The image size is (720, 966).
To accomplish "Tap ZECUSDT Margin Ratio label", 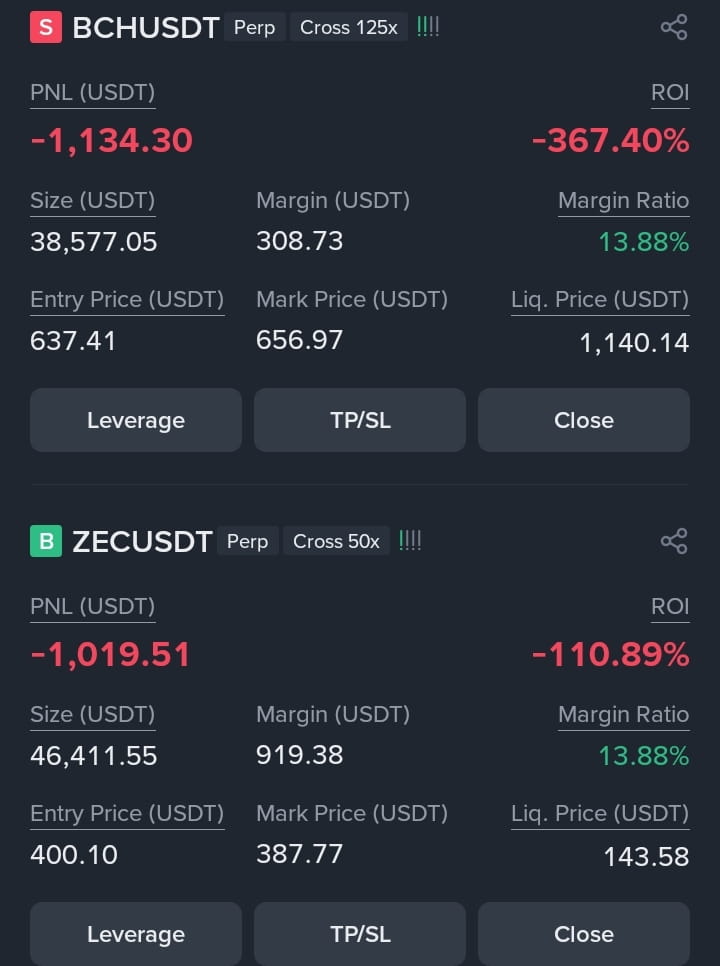I will click(623, 715).
